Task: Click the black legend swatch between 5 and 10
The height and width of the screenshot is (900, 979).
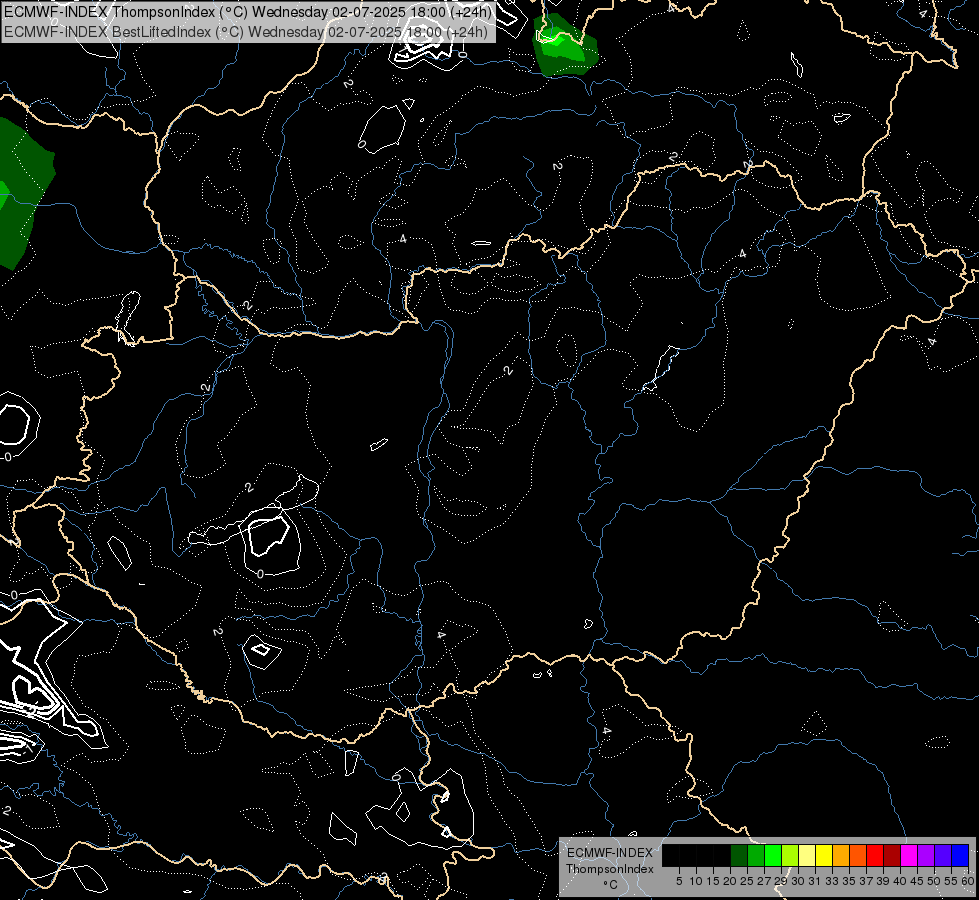Action: [688, 855]
